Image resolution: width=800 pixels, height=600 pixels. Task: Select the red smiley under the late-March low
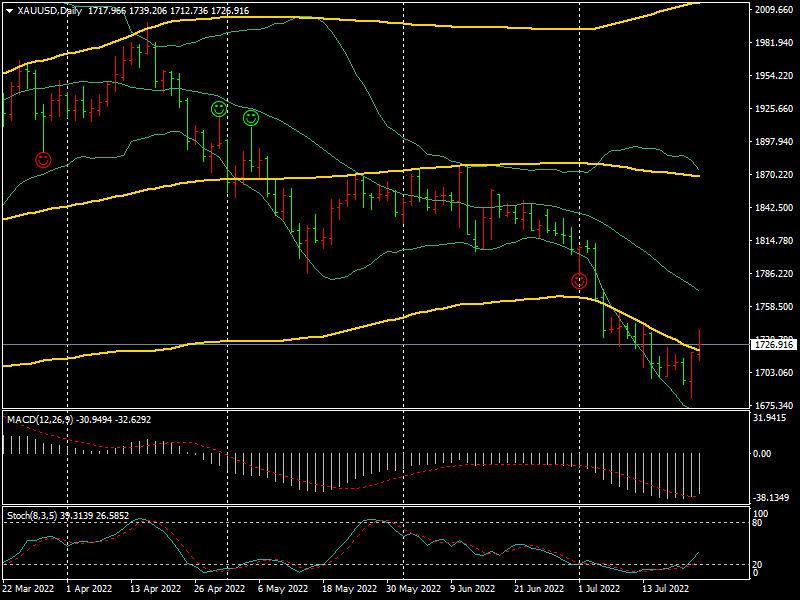(43, 160)
